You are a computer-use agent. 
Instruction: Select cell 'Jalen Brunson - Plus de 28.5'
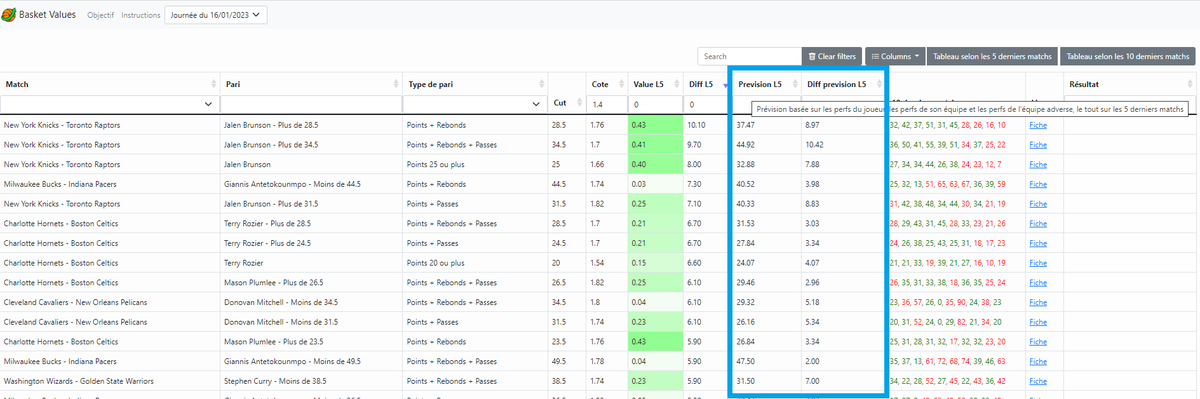(x=311, y=125)
